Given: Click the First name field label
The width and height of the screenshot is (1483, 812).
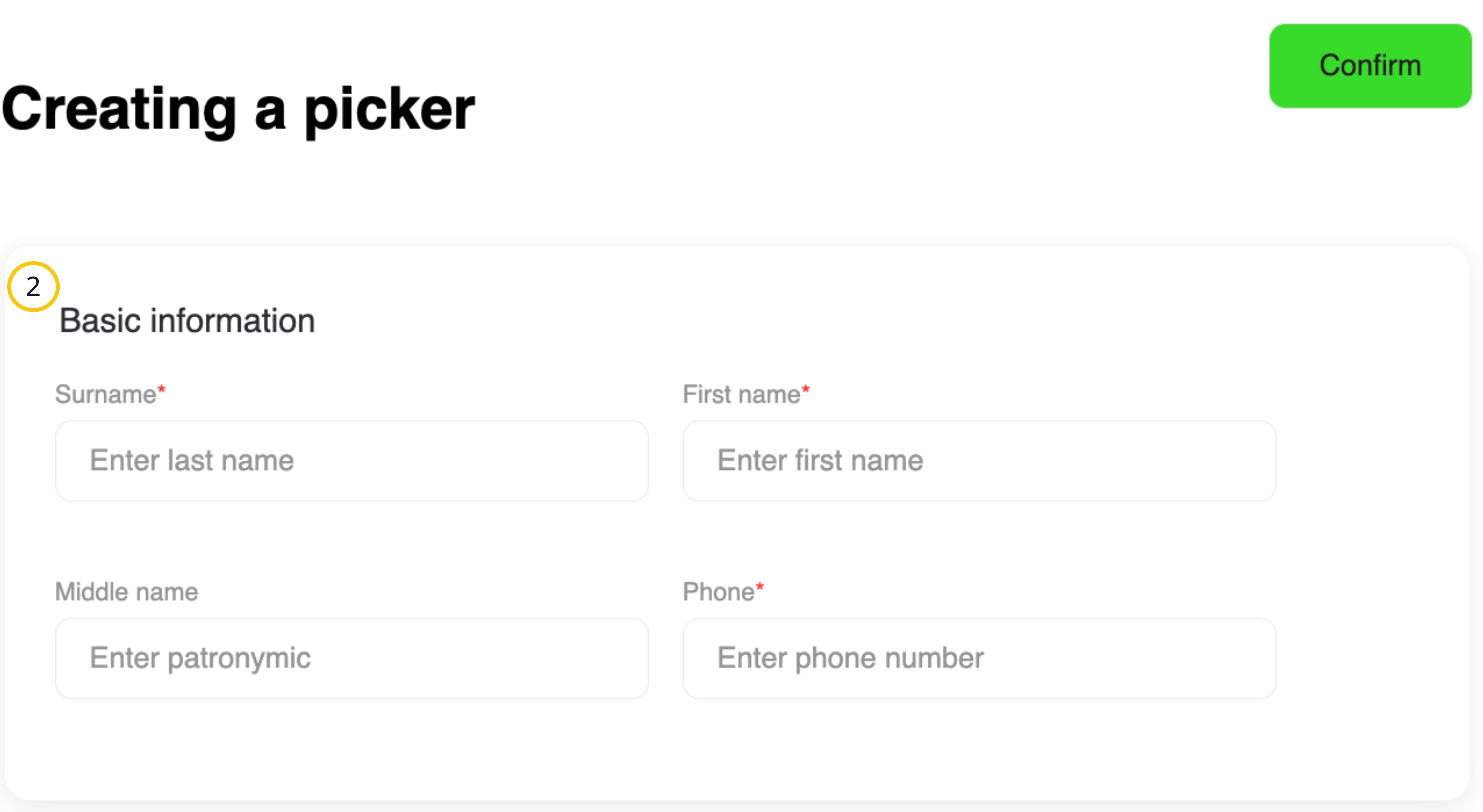Looking at the screenshot, I should click(x=741, y=395).
